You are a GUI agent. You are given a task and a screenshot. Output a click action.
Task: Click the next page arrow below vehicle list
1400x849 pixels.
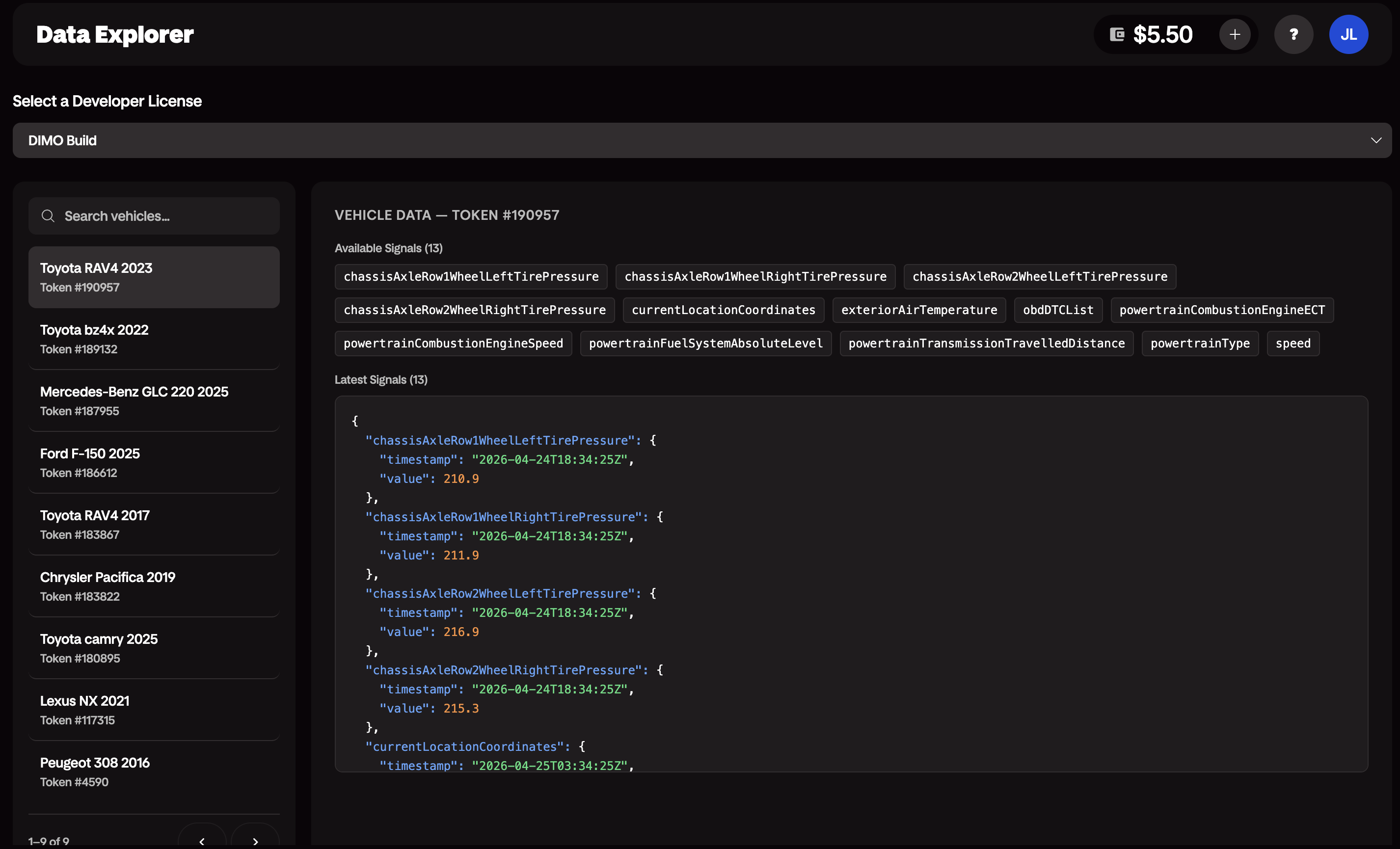coord(255,841)
